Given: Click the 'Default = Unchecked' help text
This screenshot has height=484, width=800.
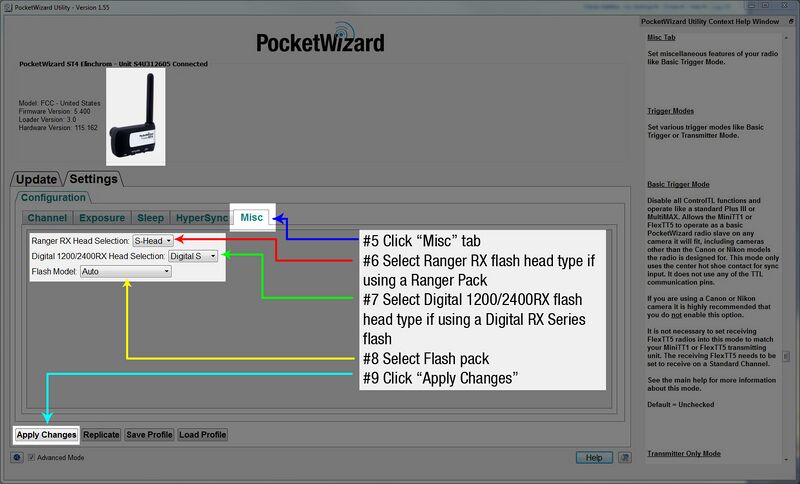Looking at the screenshot, I should tap(681, 404).
